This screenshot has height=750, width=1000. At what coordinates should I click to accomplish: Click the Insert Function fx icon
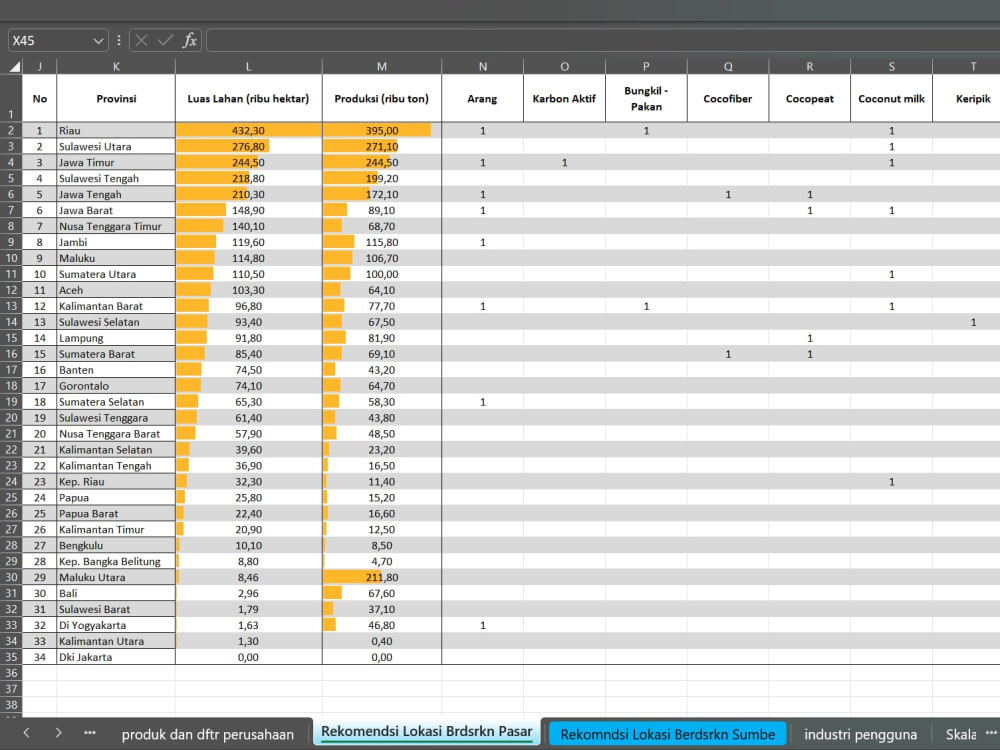click(x=189, y=41)
